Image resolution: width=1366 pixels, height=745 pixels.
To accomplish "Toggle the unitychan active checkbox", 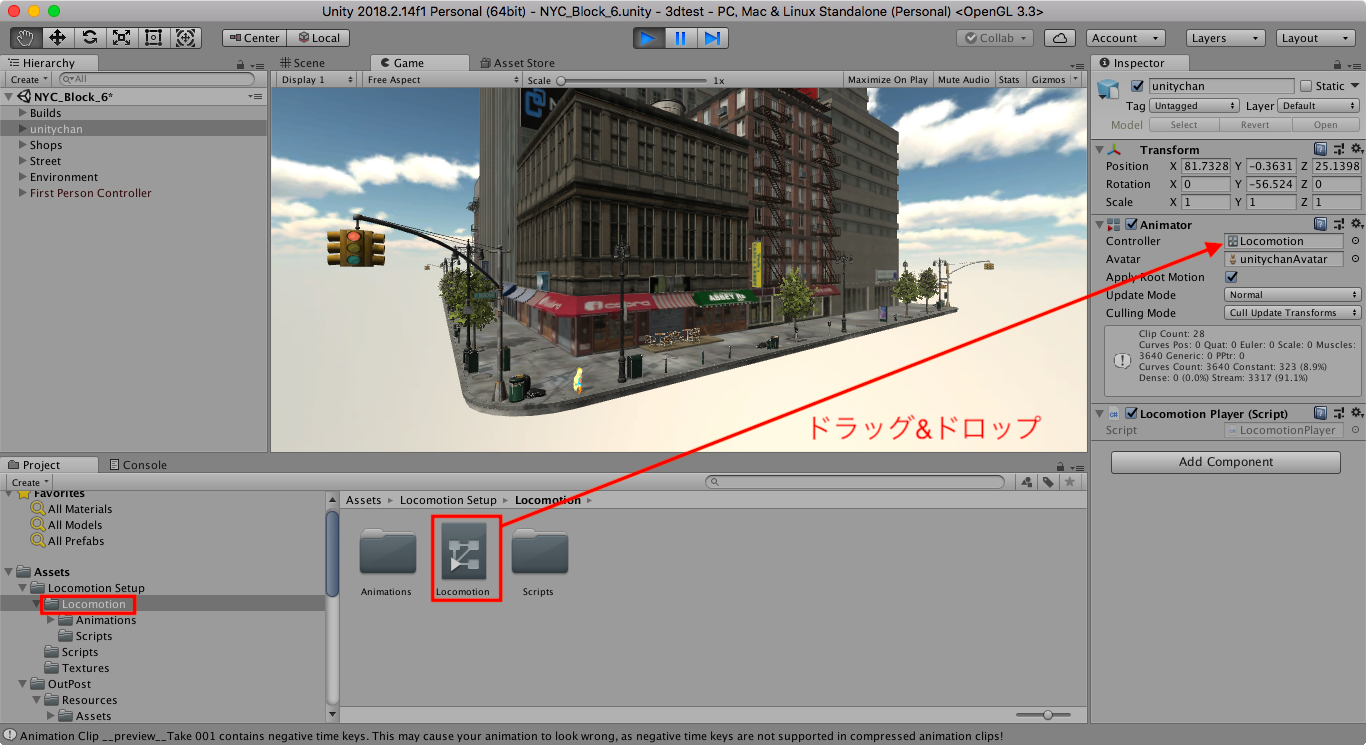I will [1136, 86].
